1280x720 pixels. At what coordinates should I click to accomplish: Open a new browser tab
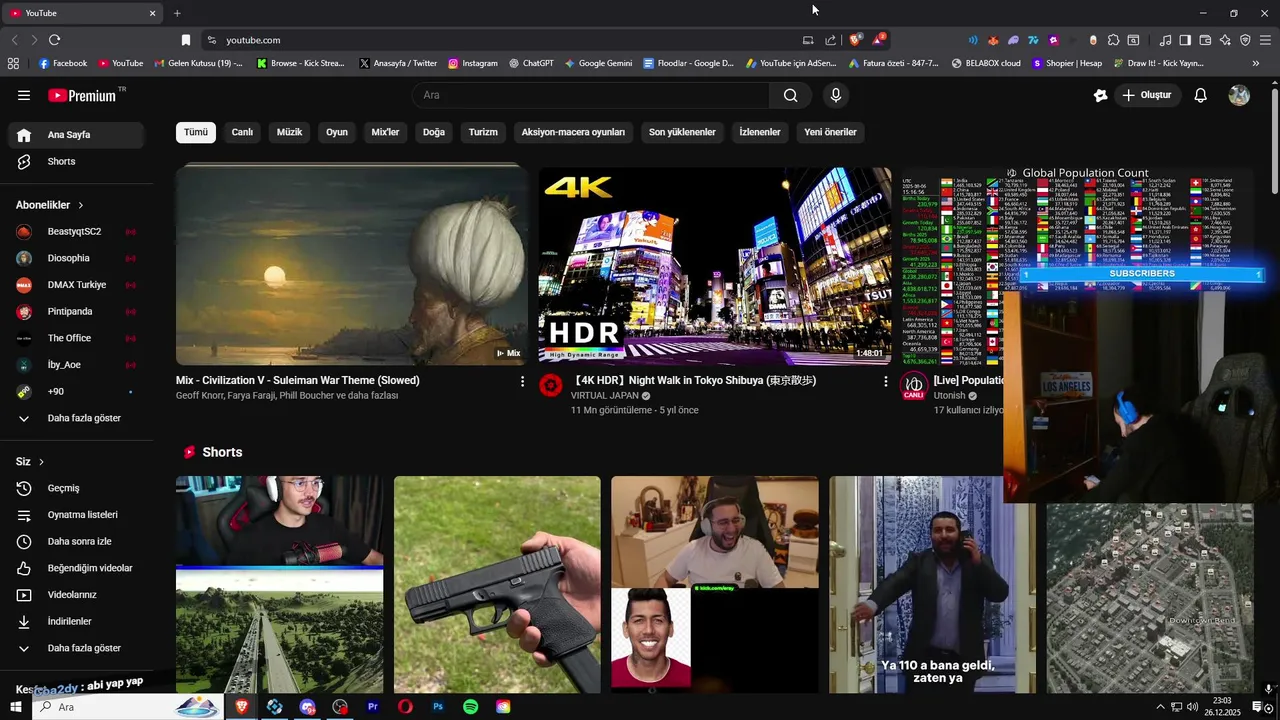tap(177, 13)
